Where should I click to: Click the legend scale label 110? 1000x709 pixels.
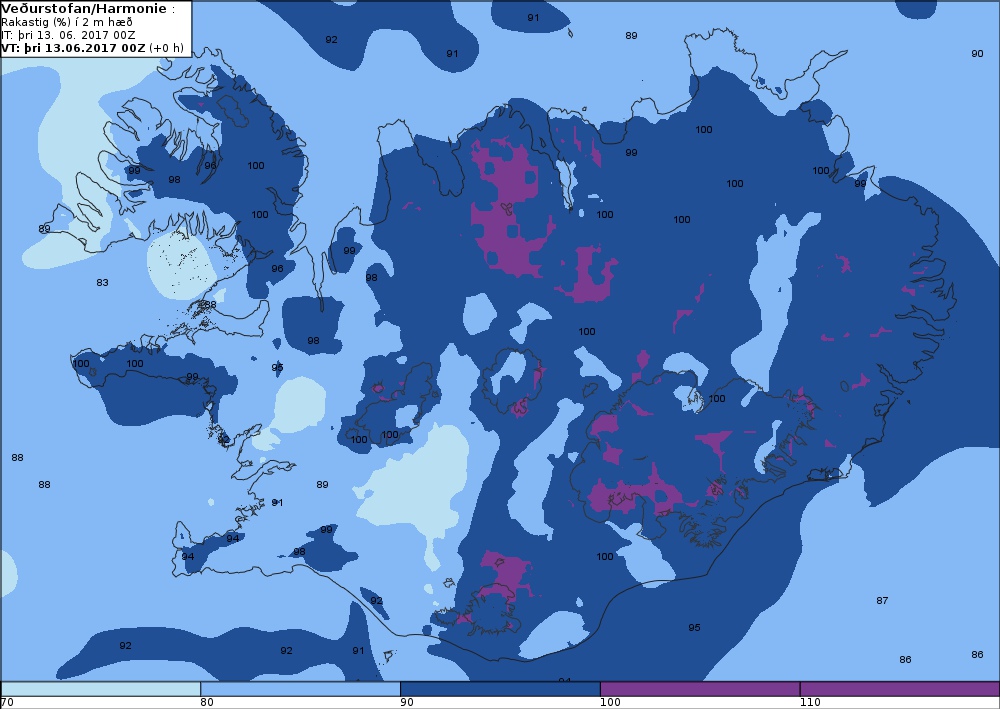[810, 703]
